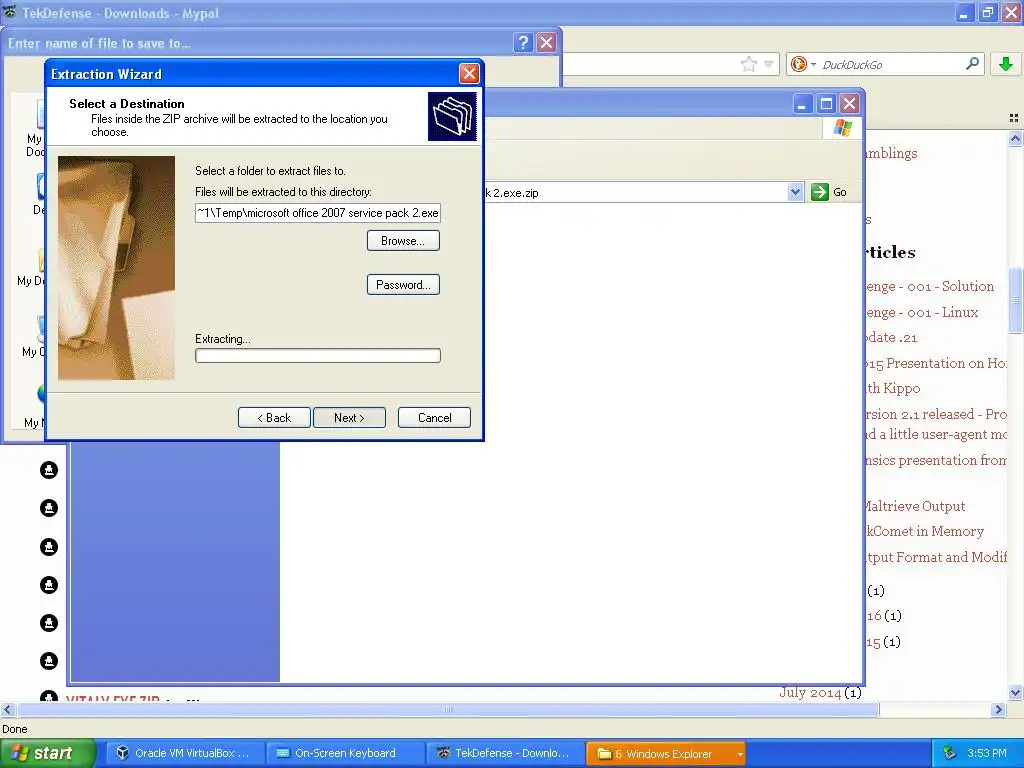Click the Browse... button in Extraction Wizard

coord(403,241)
